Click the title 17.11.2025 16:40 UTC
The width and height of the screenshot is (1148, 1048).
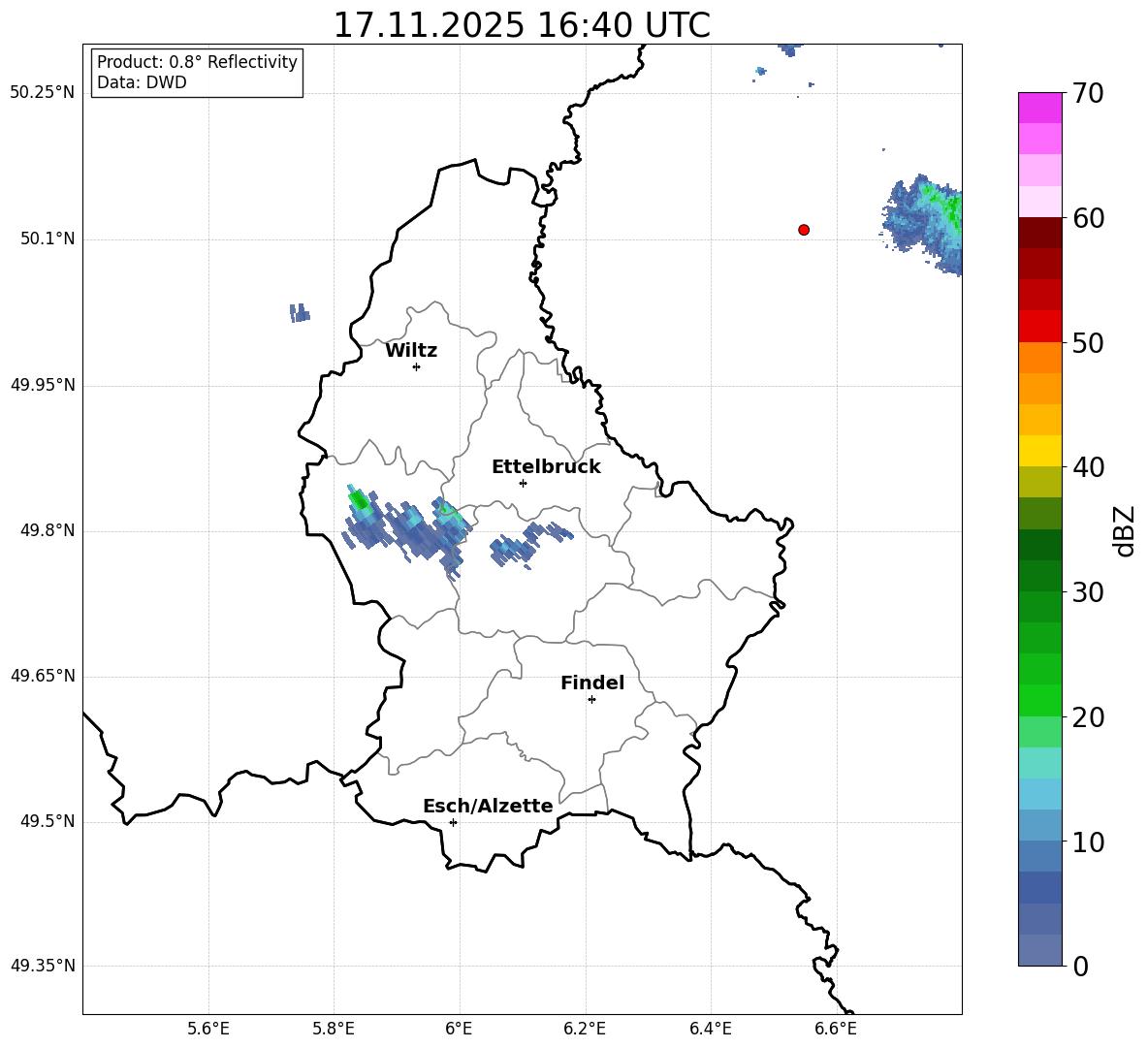(x=522, y=25)
